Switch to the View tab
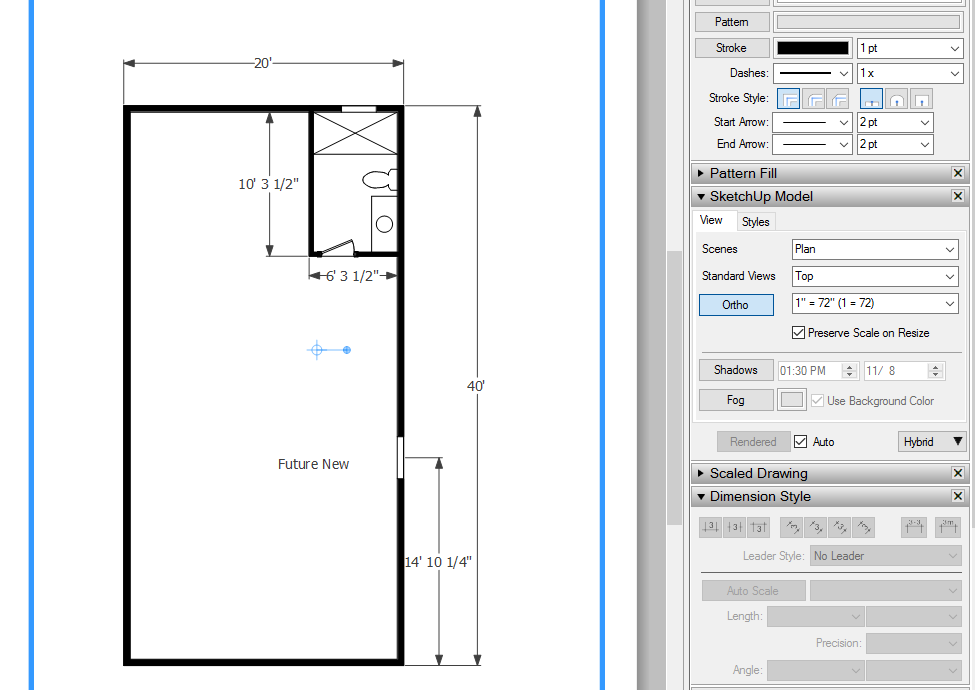 tap(712, 220)
